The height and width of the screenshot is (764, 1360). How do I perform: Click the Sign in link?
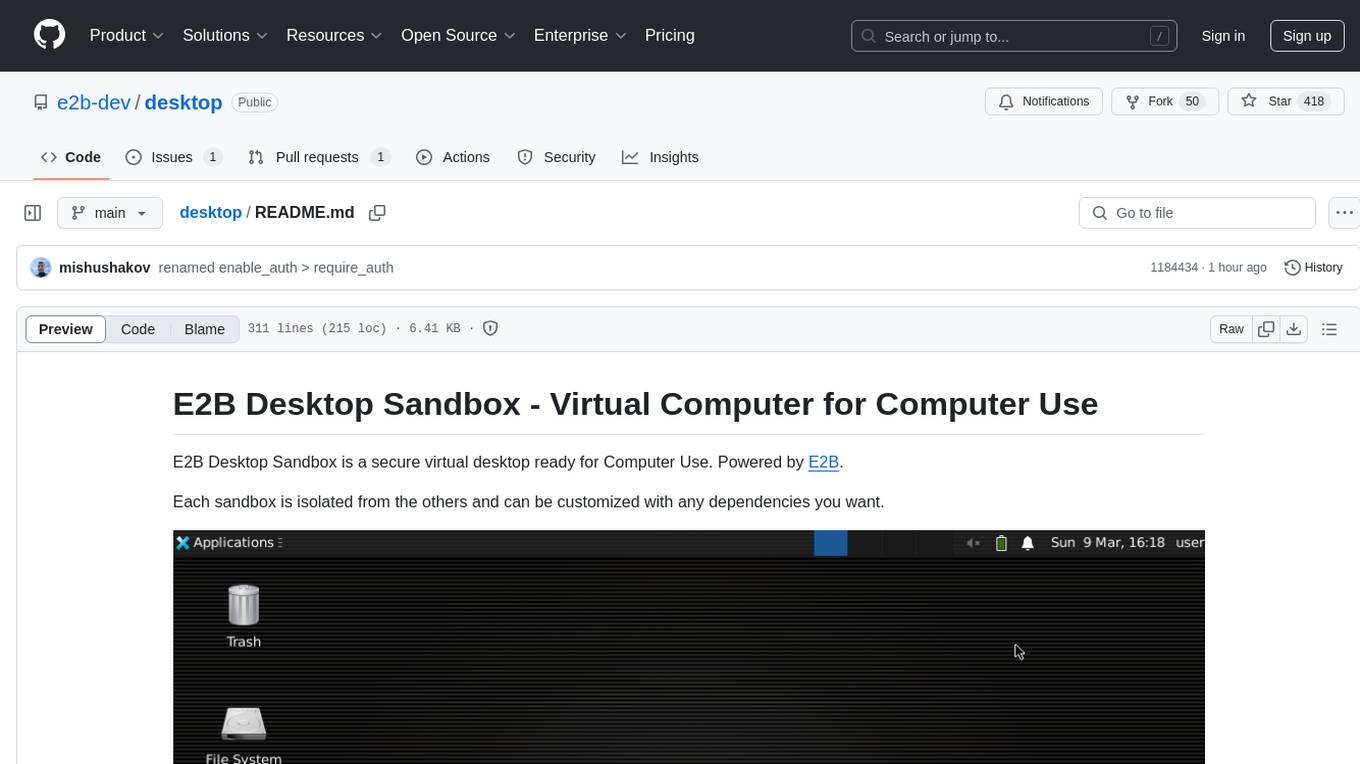coord(1223,36)
